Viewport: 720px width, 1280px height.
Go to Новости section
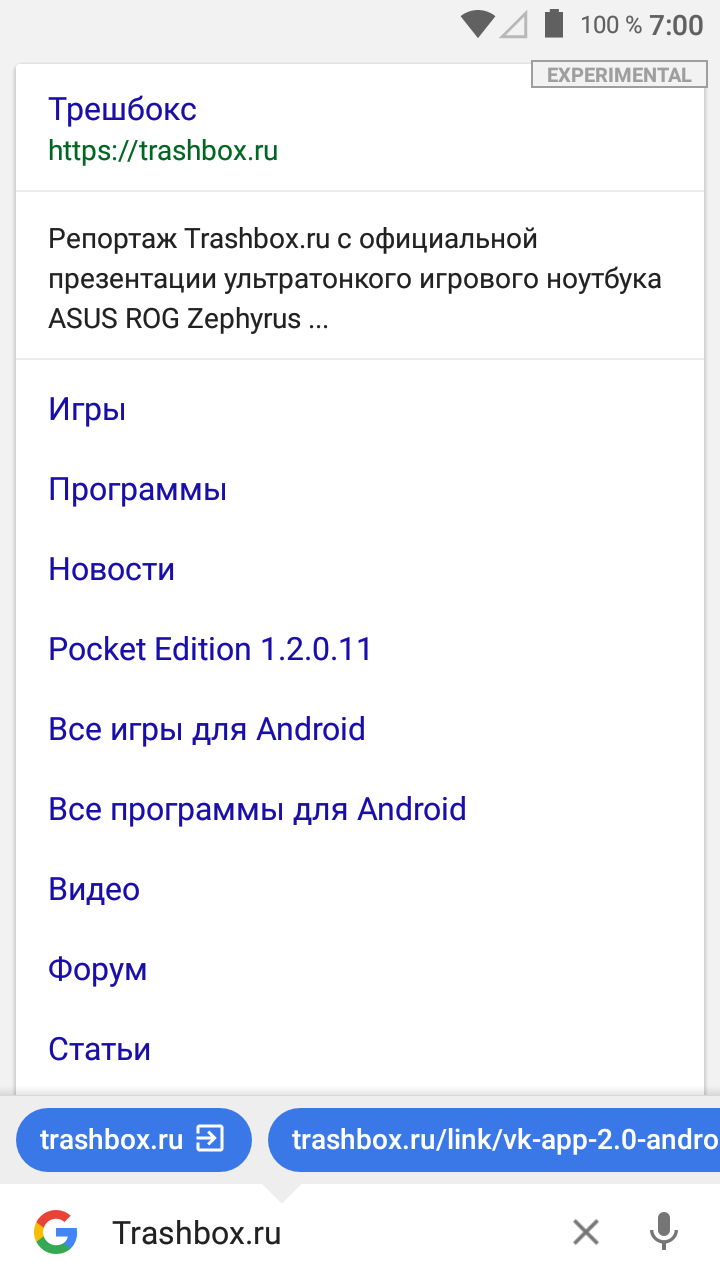[112, 570]
